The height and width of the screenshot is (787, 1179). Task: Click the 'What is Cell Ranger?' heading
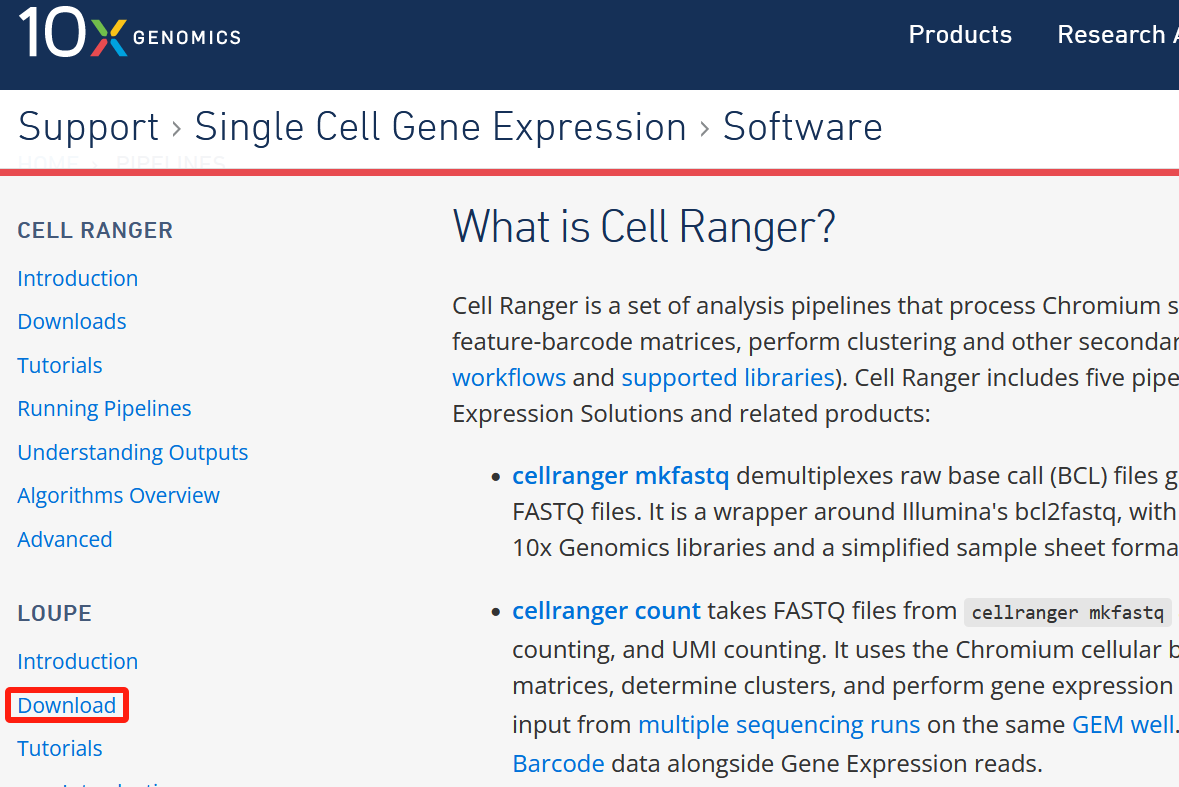tap(644, 227)
